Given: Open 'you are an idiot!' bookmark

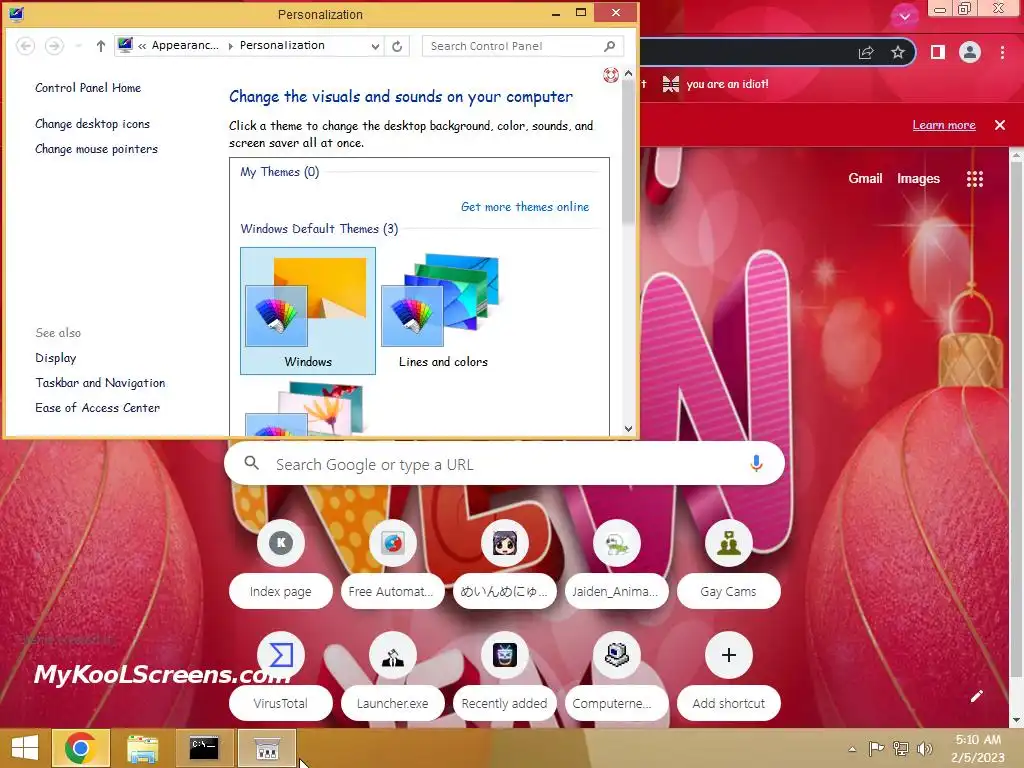Looking at the screenshot, I should (716, 84).
